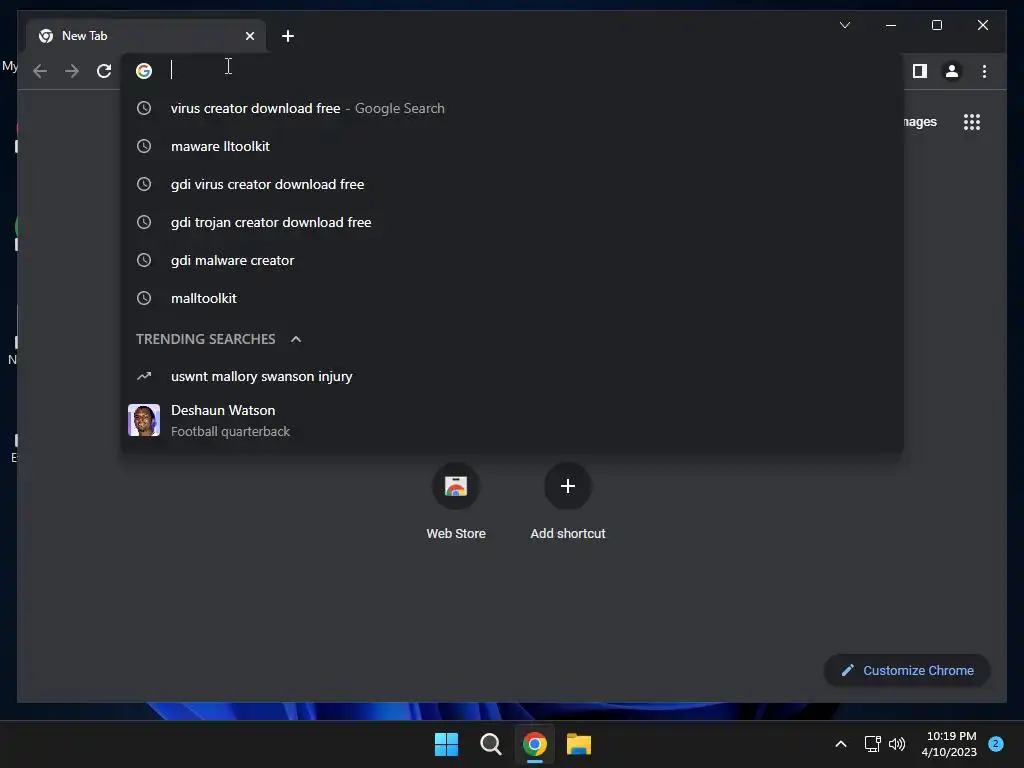Toggle the Chrome side panel icon

(x=920, y=71)
